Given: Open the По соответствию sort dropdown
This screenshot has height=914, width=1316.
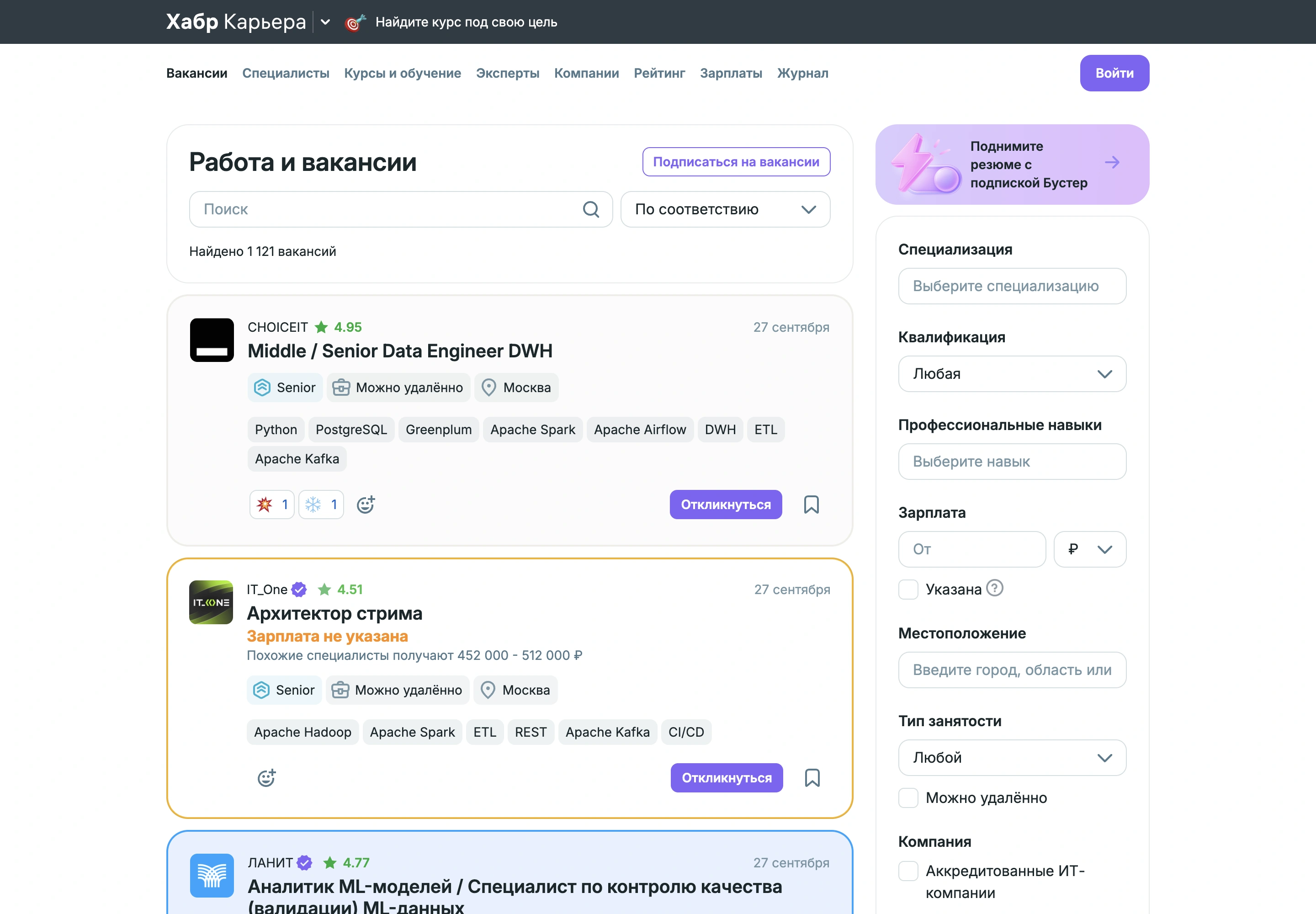Looking at the screenshot, I should pos(726,210).
